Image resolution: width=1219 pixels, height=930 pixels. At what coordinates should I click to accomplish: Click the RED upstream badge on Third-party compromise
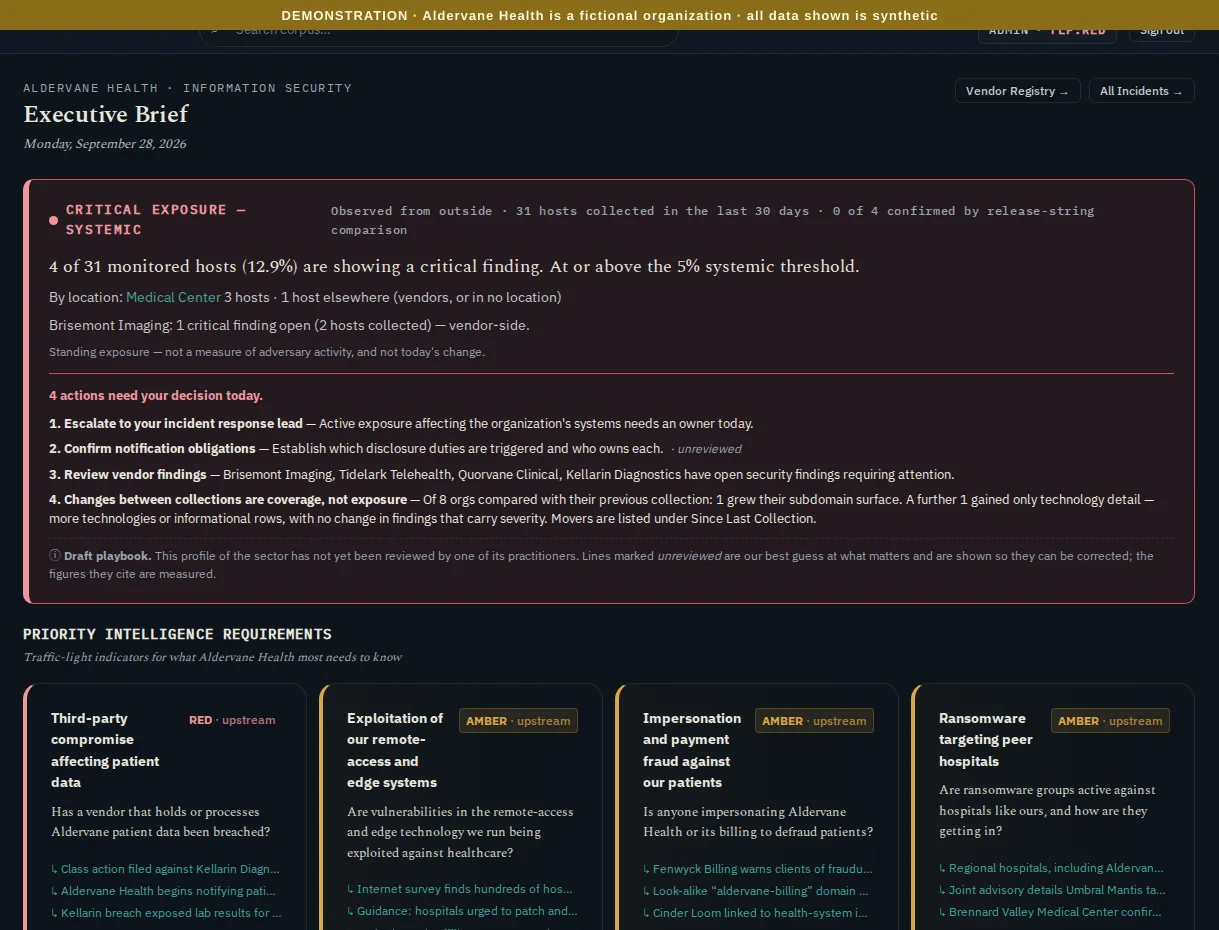232,720
